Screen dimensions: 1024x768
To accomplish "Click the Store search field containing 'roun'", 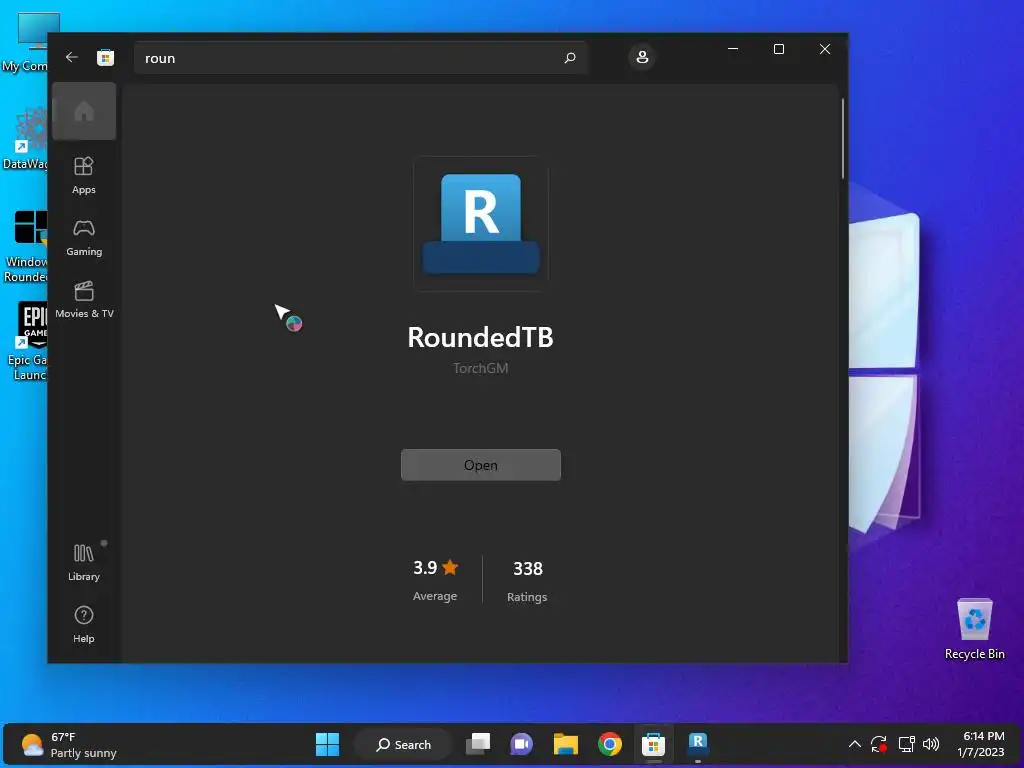I will coord(360,58).
